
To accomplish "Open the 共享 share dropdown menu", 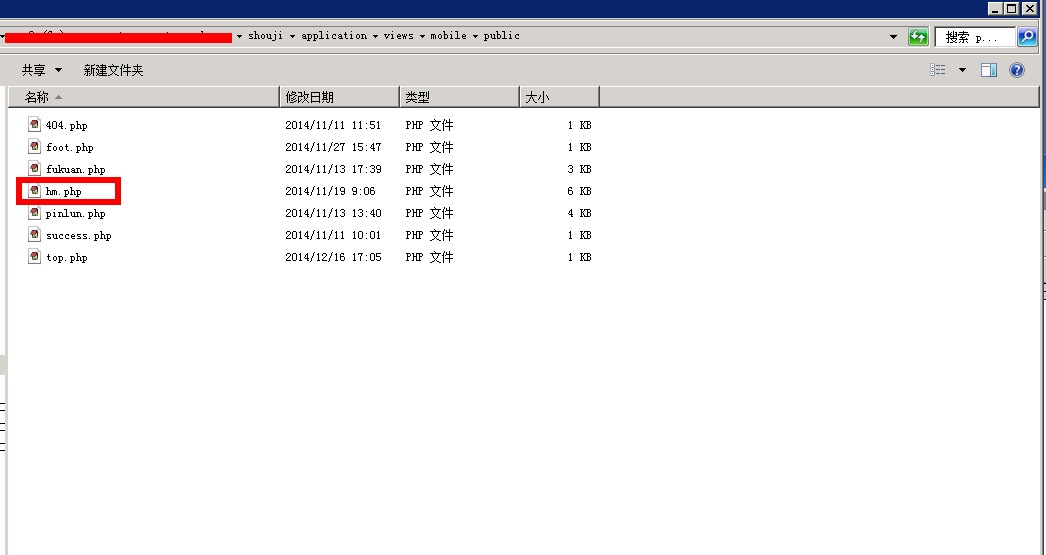I will [x=41, y=70].
